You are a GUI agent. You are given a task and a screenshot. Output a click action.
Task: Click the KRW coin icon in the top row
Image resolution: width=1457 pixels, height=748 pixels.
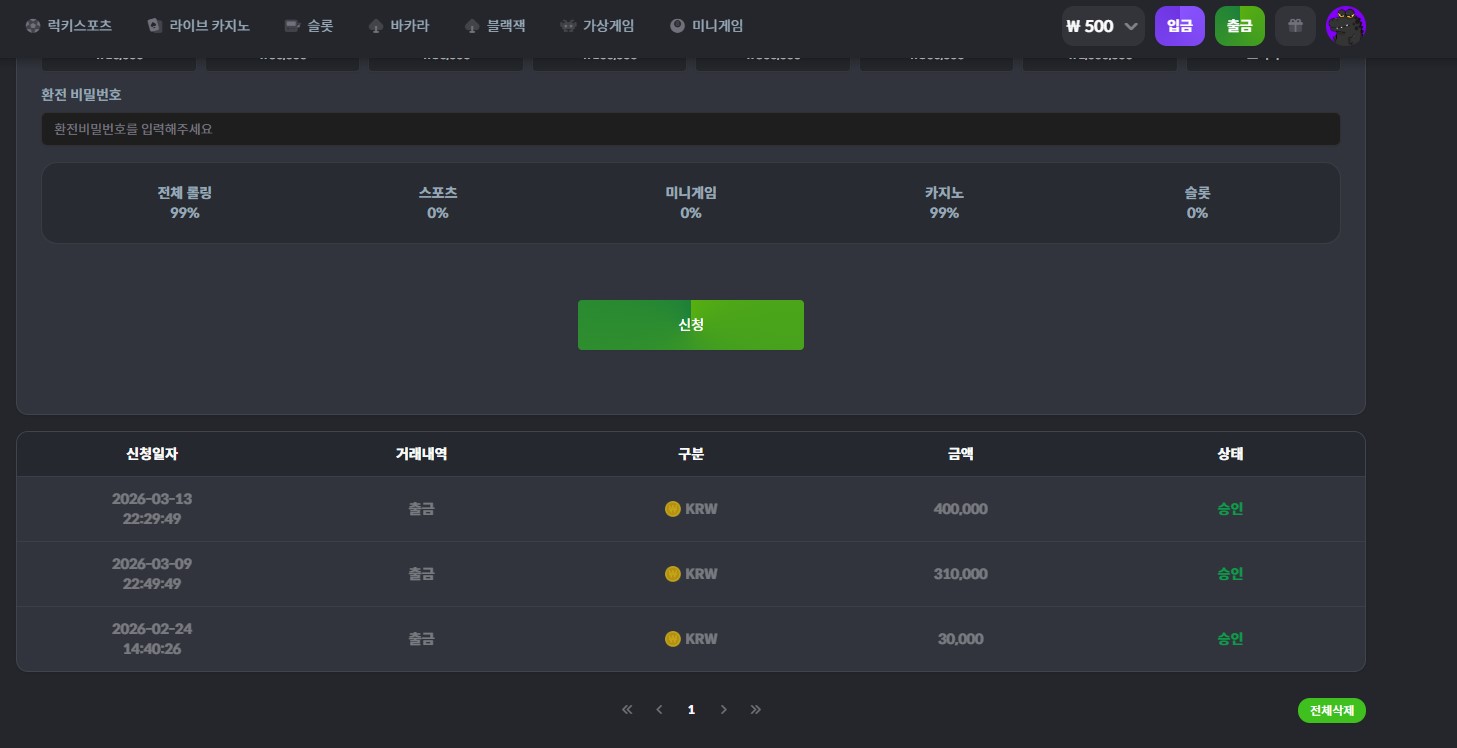673,509
